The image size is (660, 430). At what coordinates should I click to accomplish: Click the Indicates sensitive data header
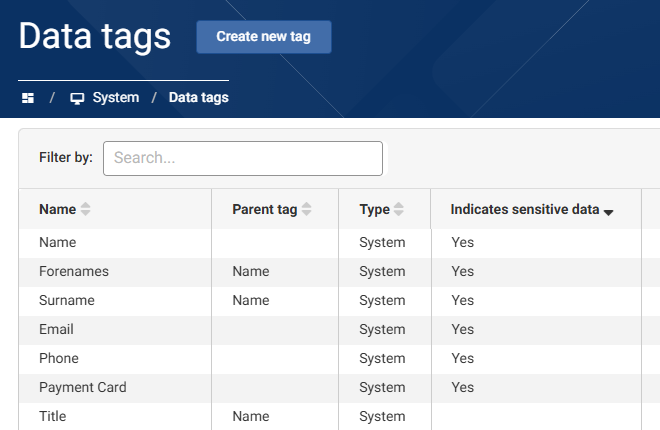(x=524, y=210)
